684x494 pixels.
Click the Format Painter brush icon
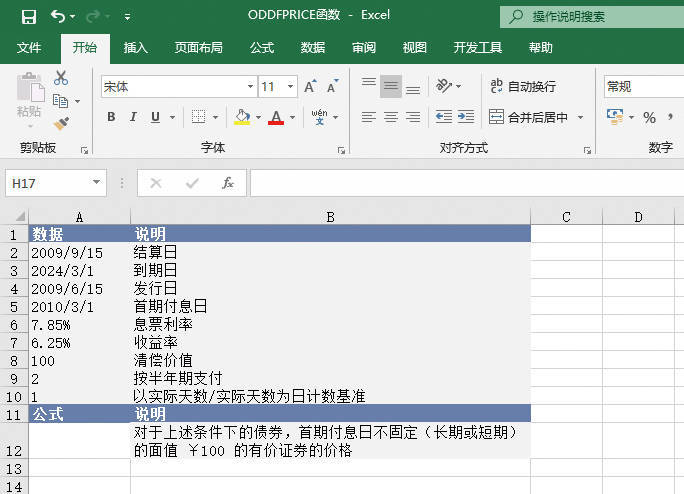coord(61,123)
